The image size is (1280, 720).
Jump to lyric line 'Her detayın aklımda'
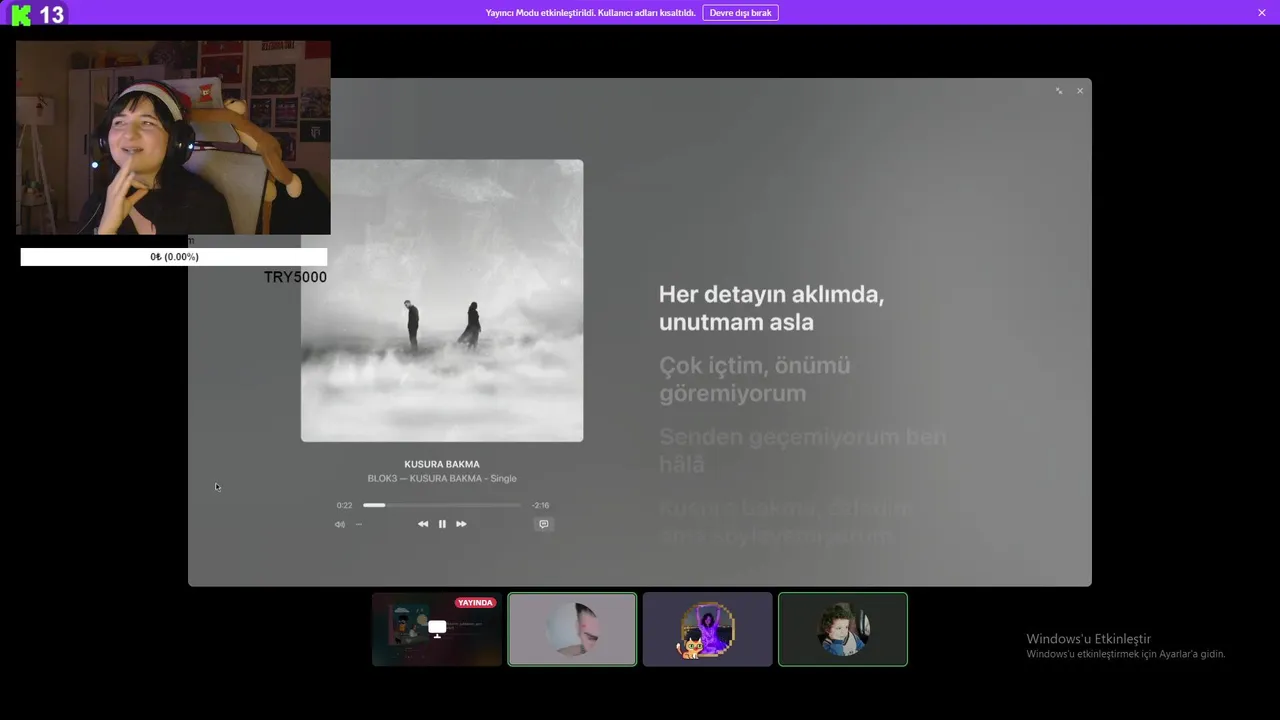771,308
